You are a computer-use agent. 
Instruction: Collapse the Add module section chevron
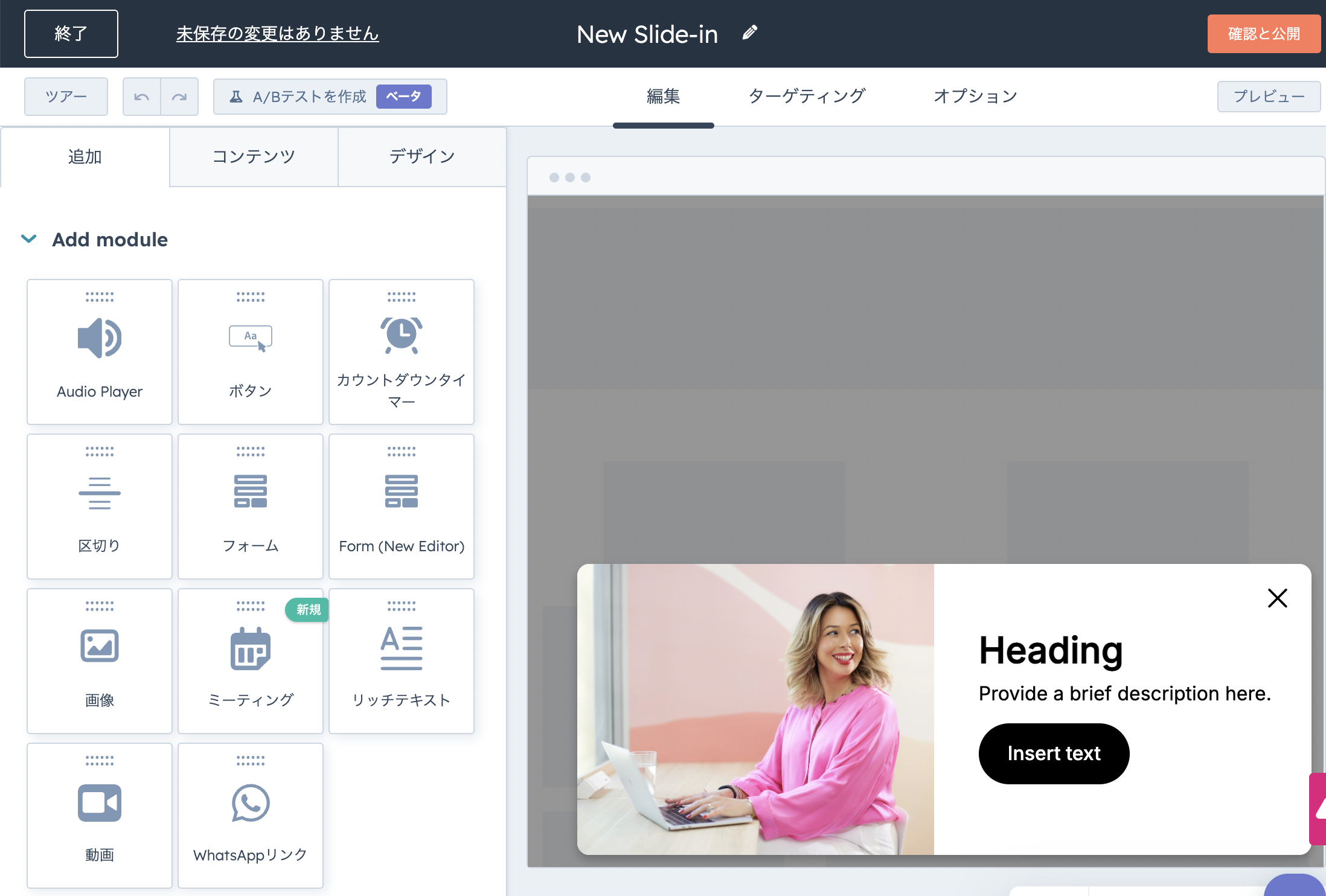click(29, 239)
